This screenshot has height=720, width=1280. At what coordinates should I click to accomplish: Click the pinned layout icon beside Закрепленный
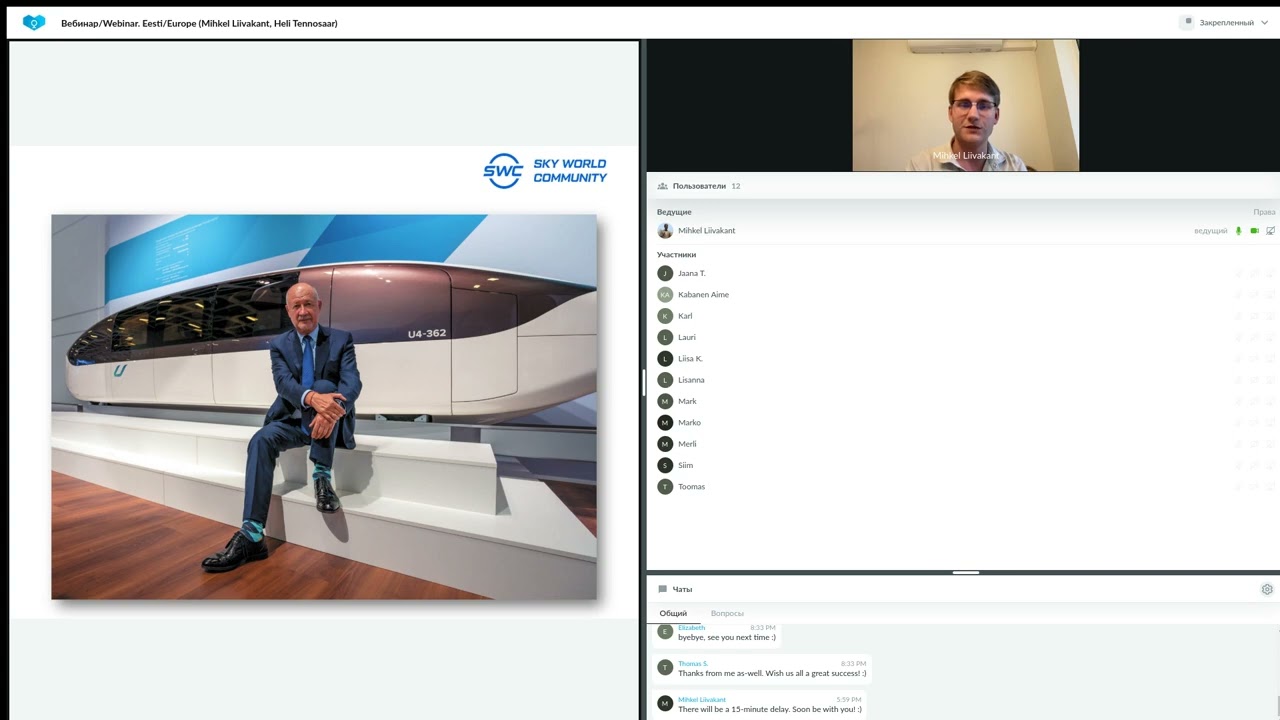click(1188, 22)
